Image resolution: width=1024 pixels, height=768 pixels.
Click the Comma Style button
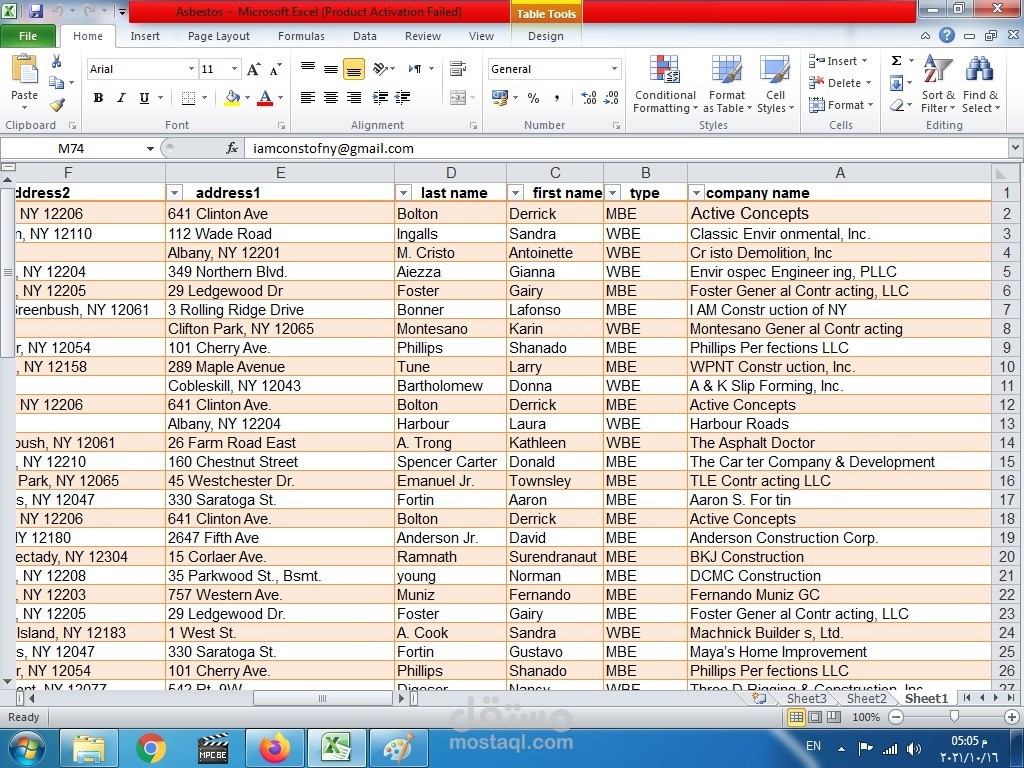click(x=557, y=98)
